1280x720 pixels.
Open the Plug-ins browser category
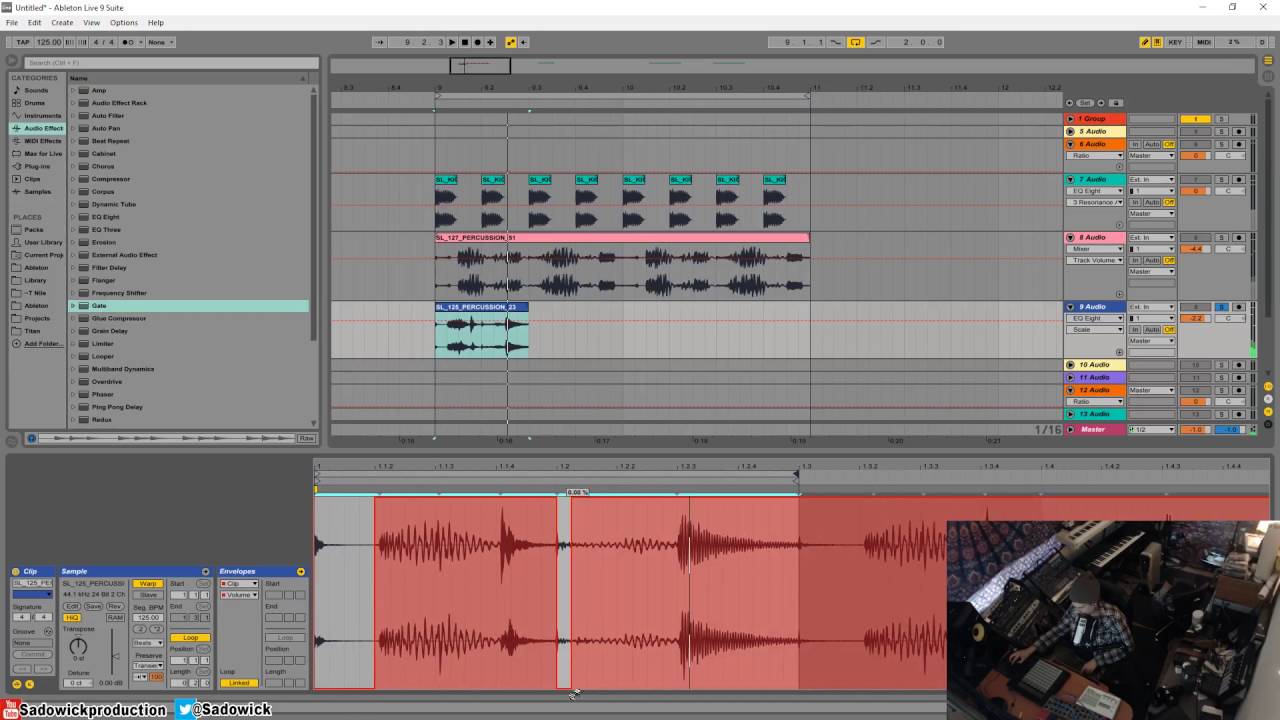pyautogui.click(x=37, y=166)
